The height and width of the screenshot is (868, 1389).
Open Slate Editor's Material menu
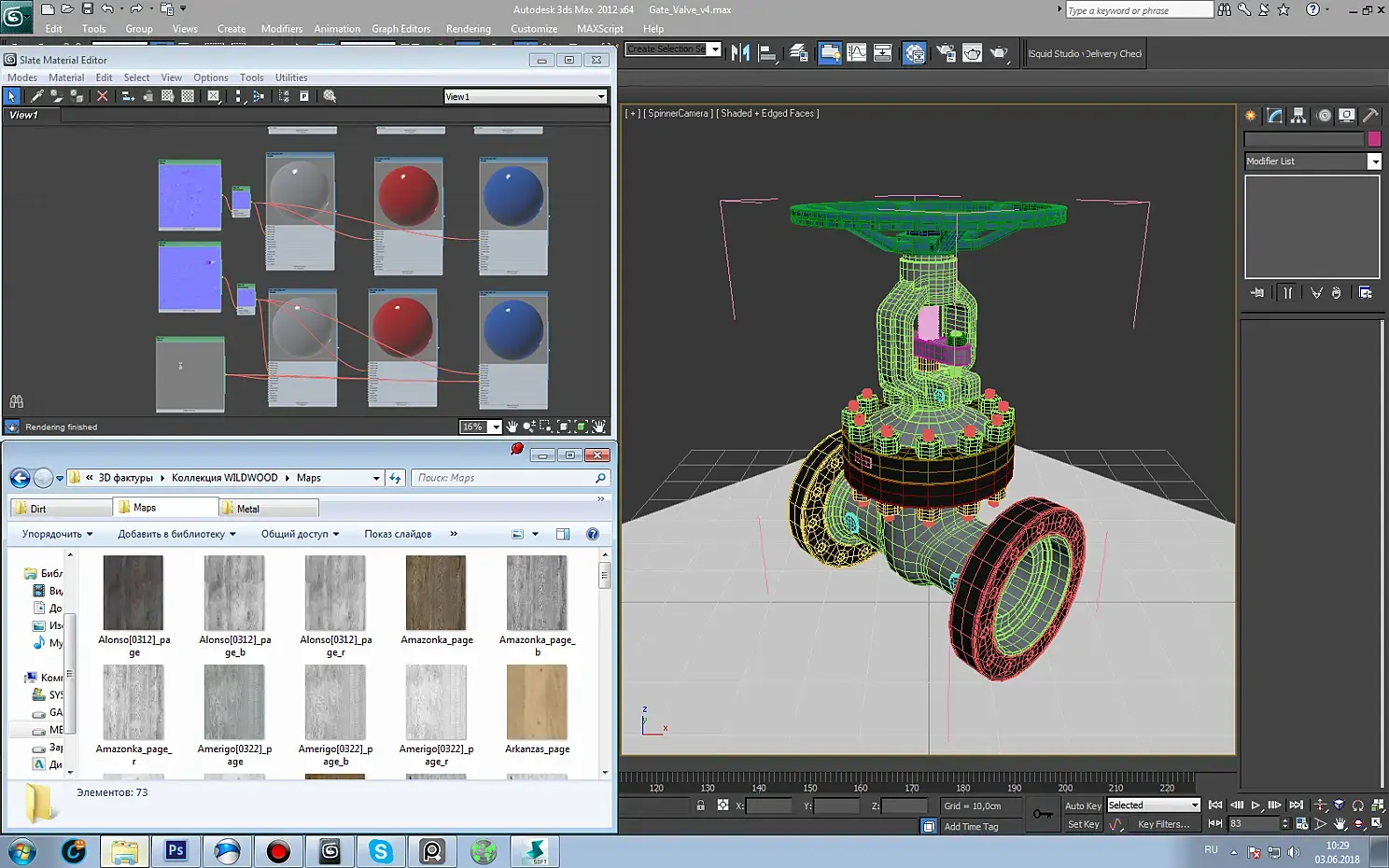[65, 77]
